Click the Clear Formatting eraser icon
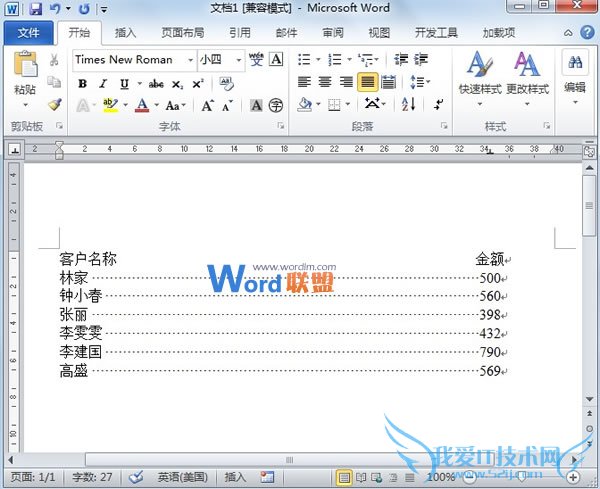The height and width of the screenshot is (489, 600). coord(226,83)
